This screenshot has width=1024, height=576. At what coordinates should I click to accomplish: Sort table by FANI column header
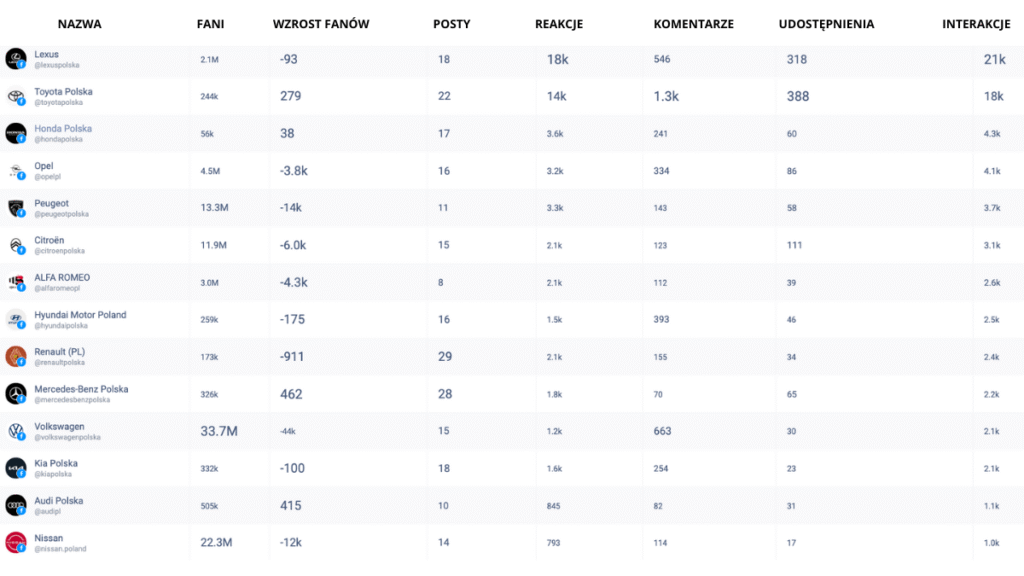[210, 24]
